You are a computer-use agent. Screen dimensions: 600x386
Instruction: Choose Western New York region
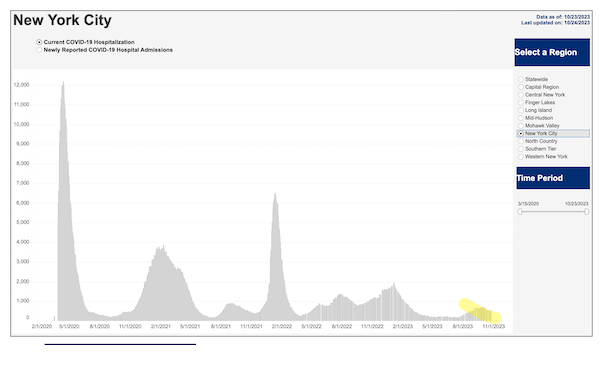tap(521, 156)
